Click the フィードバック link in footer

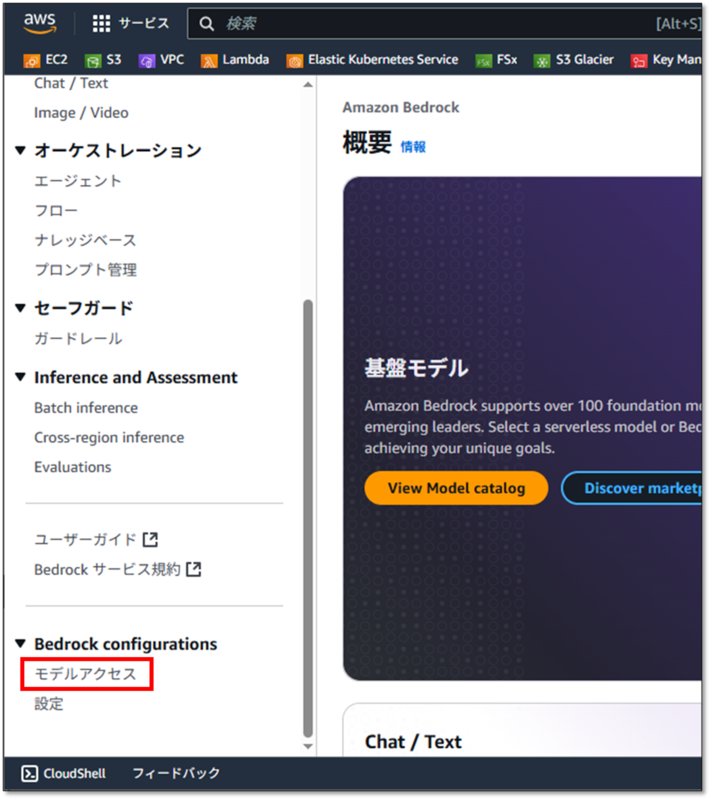click(x=176, y=773)
